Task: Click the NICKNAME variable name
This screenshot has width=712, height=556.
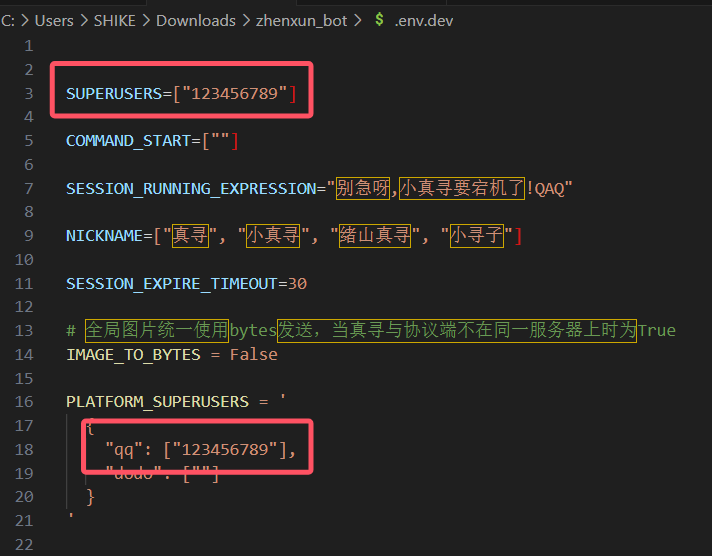Action: (x=105, y=236)
